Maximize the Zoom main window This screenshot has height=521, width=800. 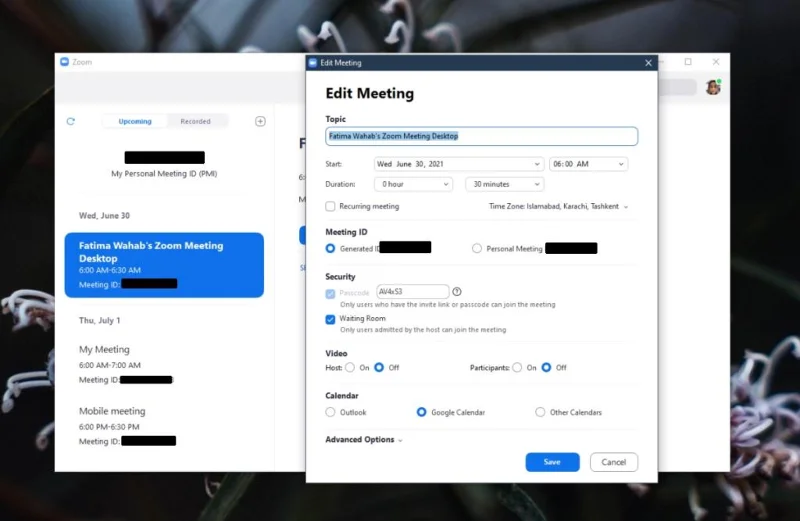pos(688,62)
